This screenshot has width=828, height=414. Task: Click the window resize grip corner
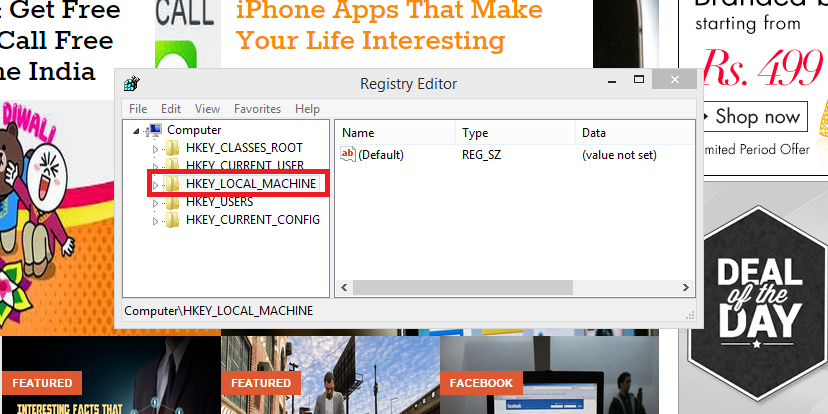coord(690,315)
